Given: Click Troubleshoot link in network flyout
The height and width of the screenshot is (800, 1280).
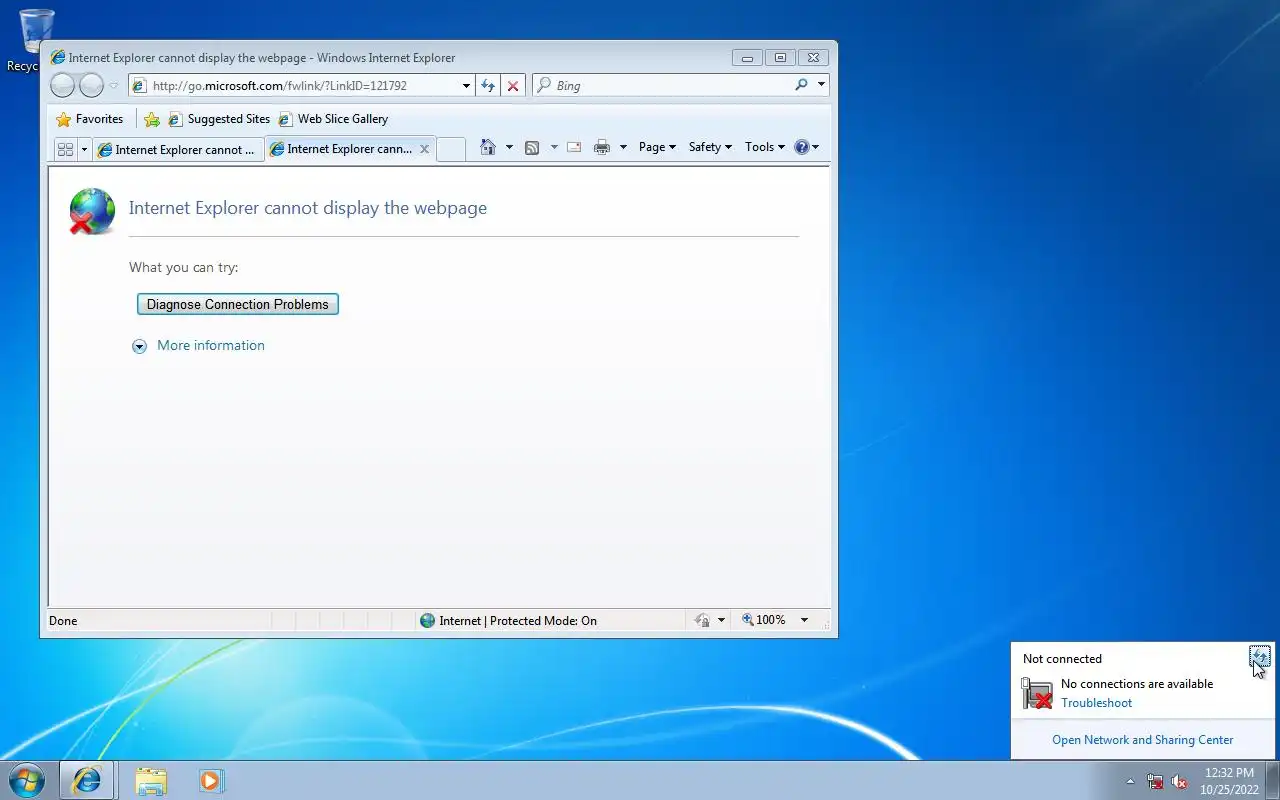Looking at the screenshot, I should [1096, 703].
